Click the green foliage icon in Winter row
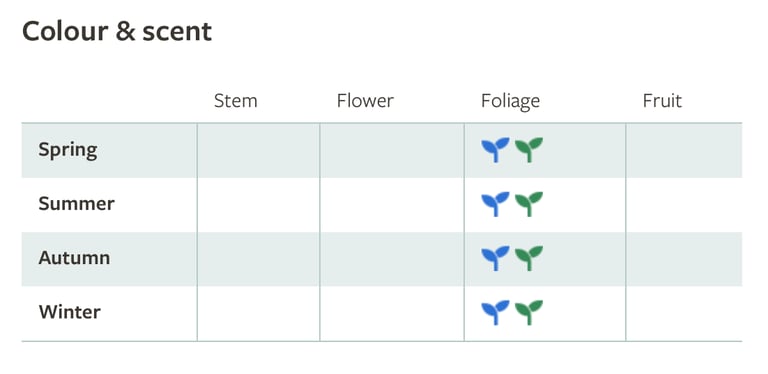 pos(529,312)
